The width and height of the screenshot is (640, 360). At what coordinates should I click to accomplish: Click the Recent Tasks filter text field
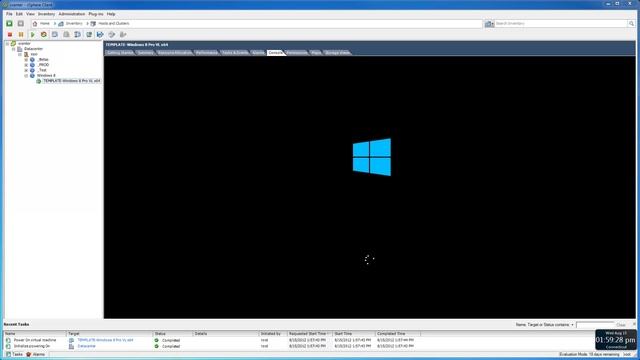595,325
